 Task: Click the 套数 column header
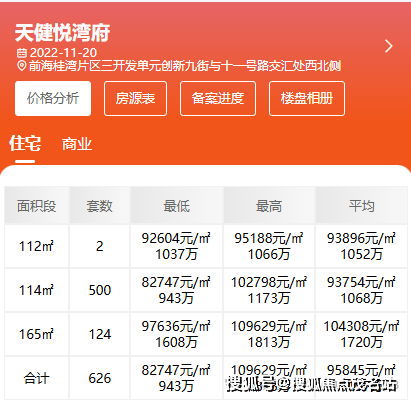point(99,205)
